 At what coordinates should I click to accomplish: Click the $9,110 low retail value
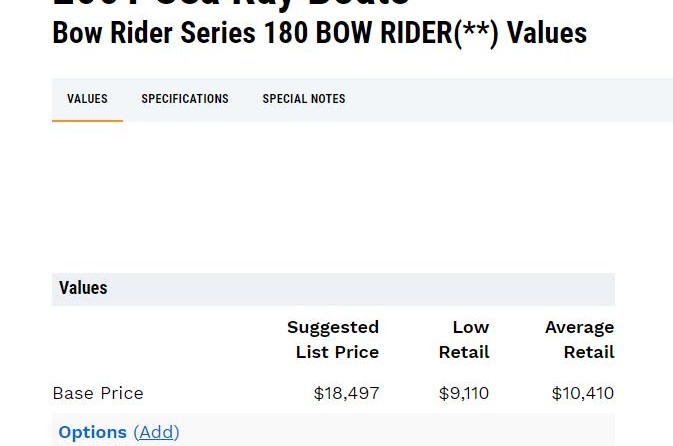click(464, 393)
